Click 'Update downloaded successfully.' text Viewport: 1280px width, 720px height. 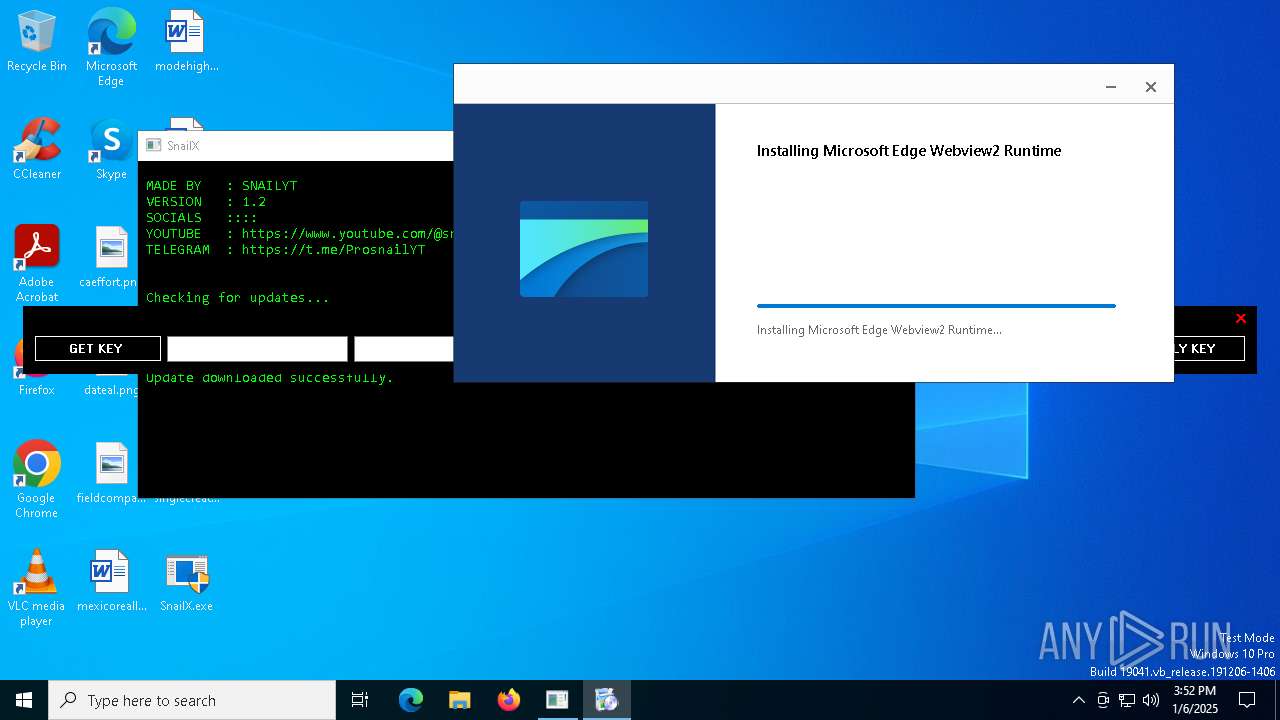click(270, 378)
